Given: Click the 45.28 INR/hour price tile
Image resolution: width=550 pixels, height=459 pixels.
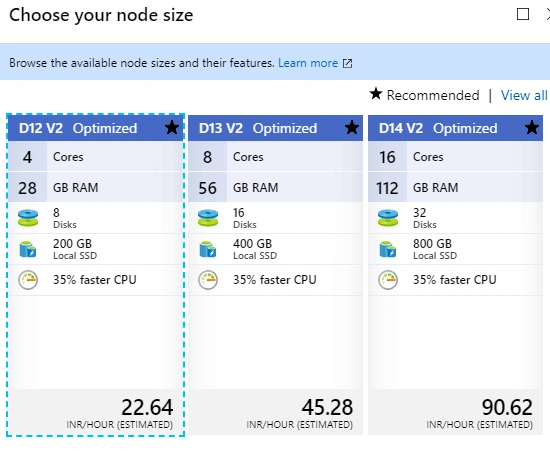Looking at the screenshot, I should pos(275,412).
